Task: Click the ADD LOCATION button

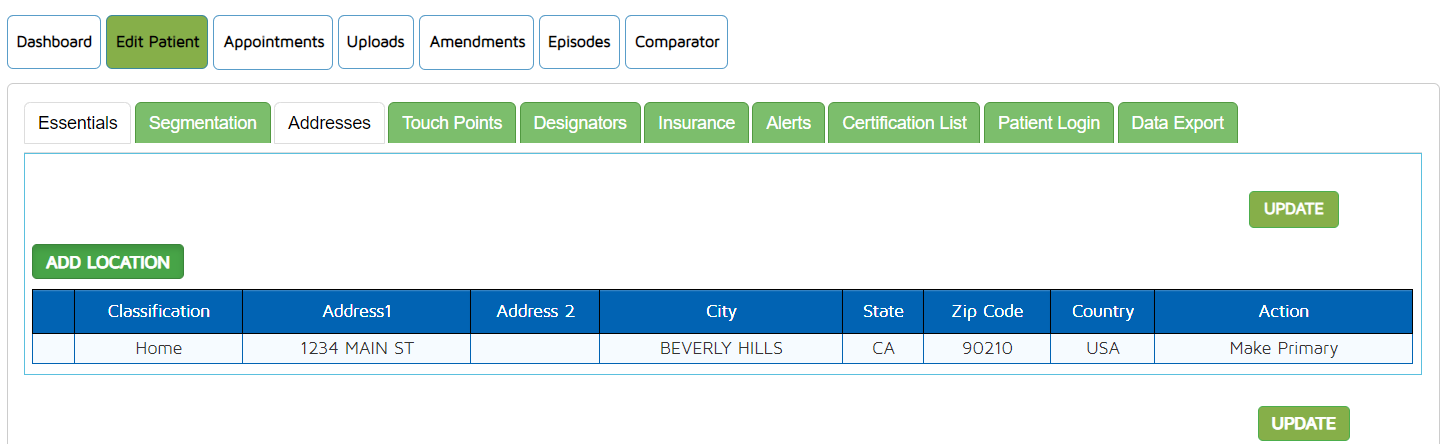Action: tap(108, 262)
